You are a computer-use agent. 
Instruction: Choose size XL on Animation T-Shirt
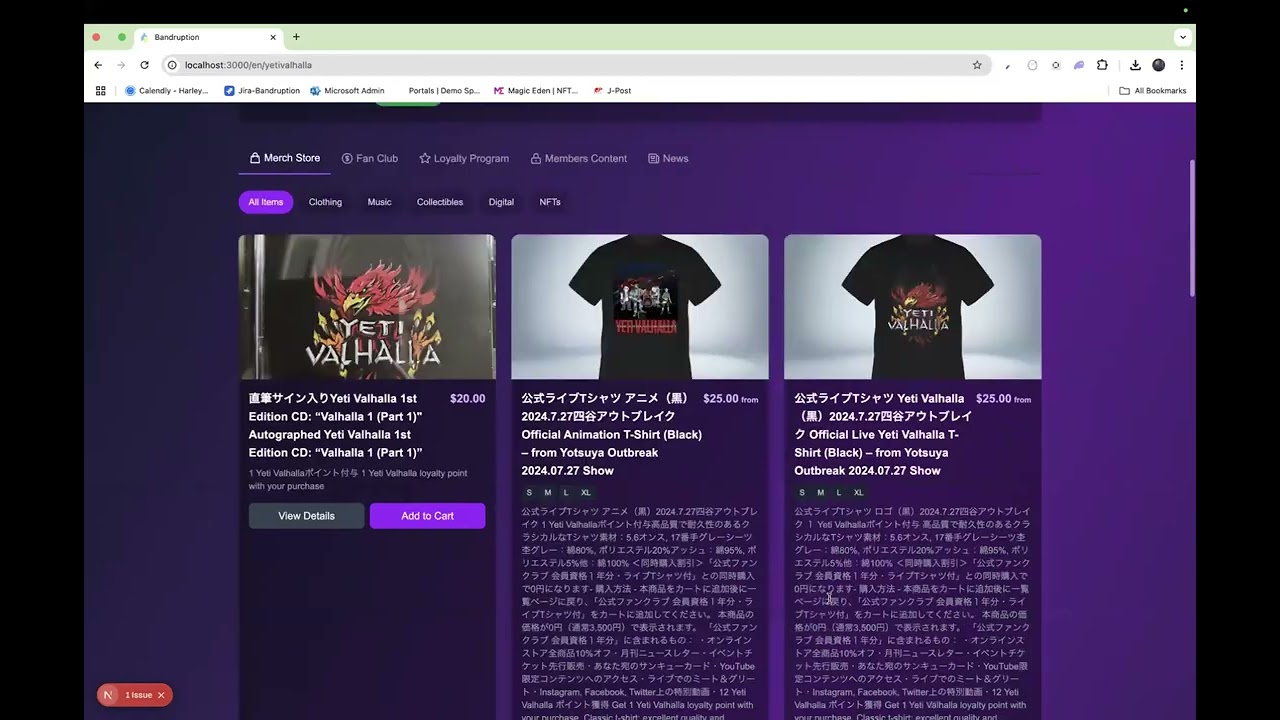tap(586, 492)
